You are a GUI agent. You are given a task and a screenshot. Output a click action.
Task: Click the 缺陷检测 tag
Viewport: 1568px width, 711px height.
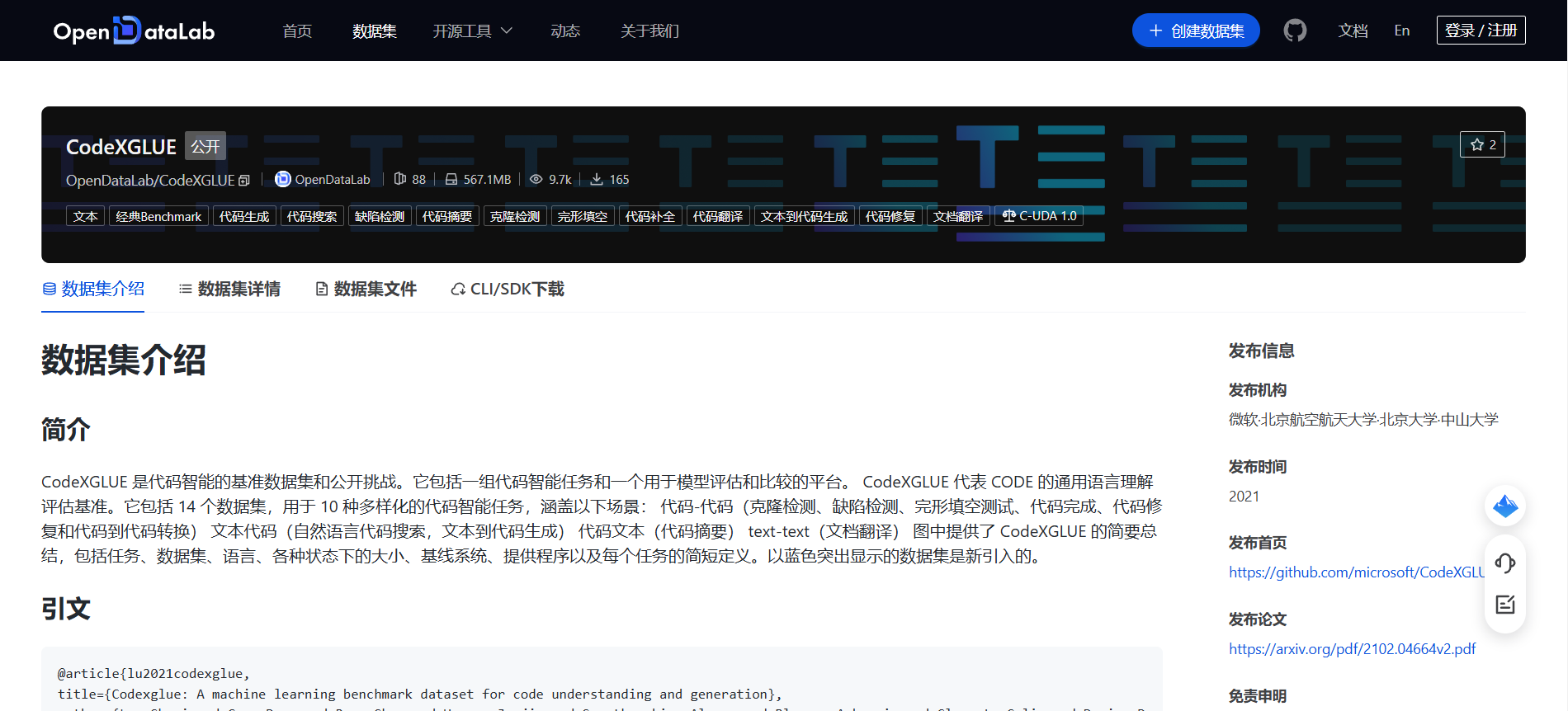(x=380, y=216)
